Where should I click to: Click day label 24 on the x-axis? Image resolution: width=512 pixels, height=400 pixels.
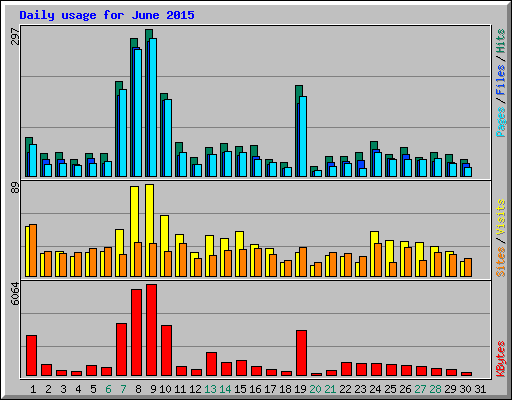[375, 389]
